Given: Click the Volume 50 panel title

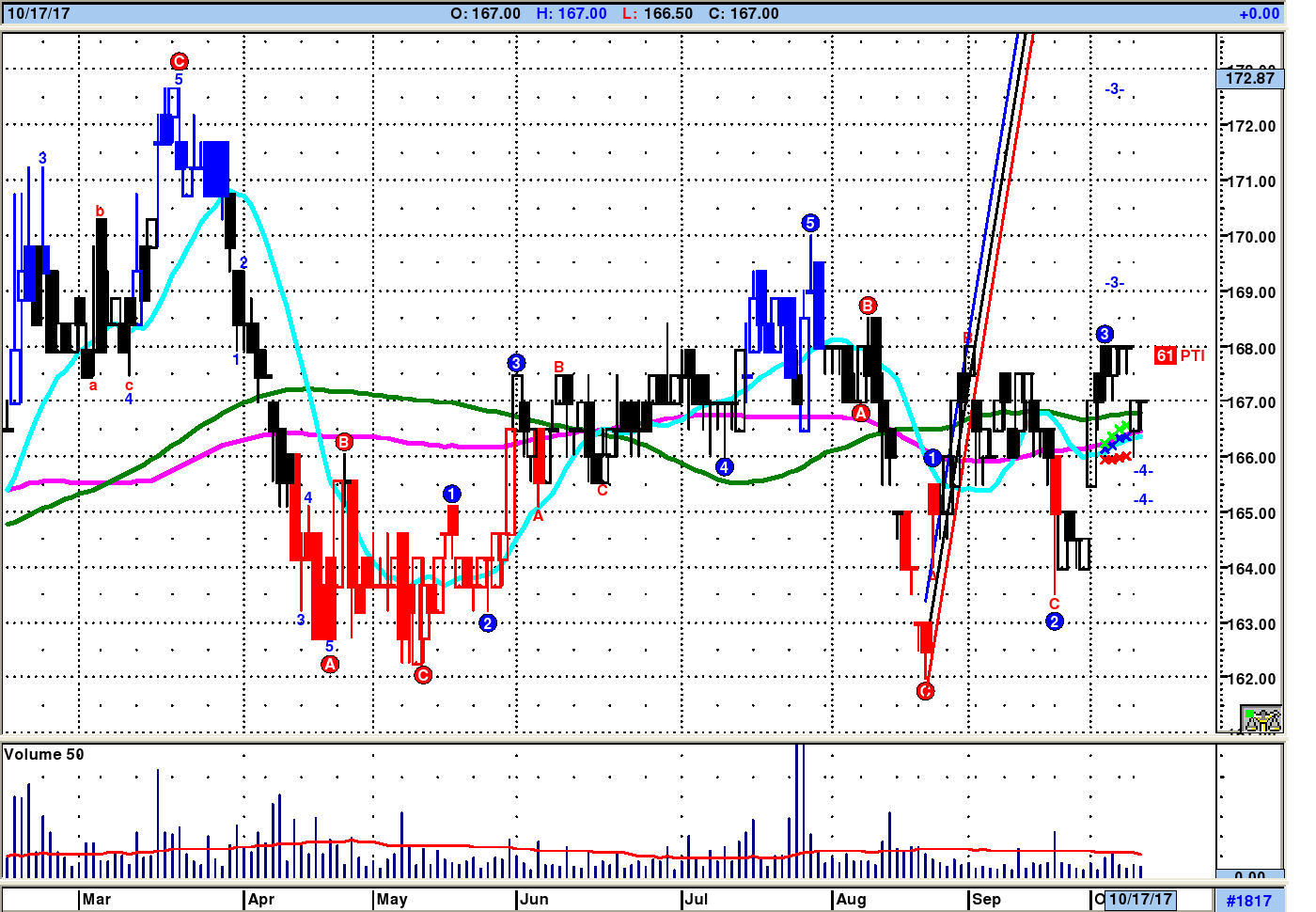Looking at the screenshot, I should 44,754.
